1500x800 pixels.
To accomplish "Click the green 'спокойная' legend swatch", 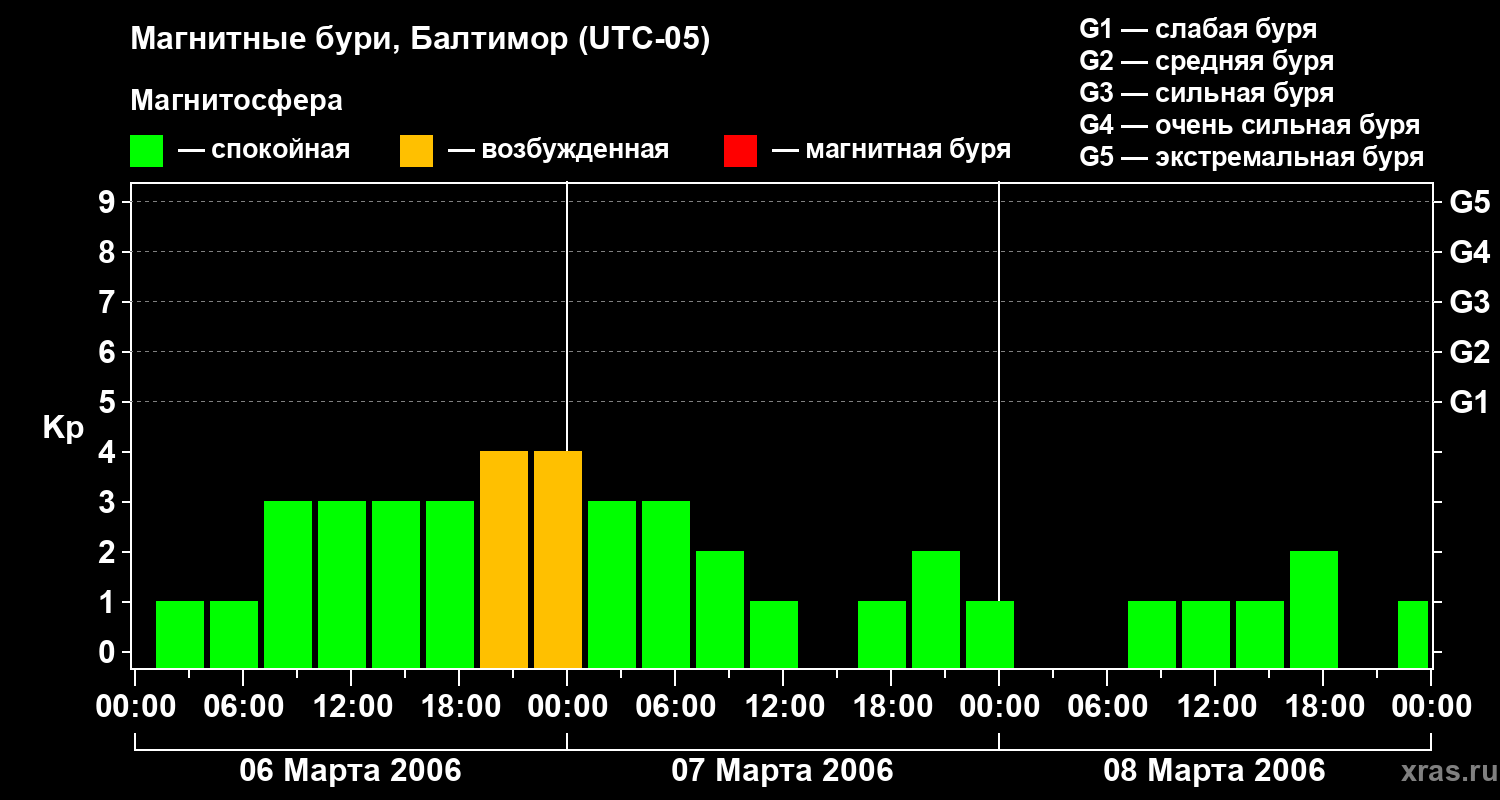I will click(146, 151).
